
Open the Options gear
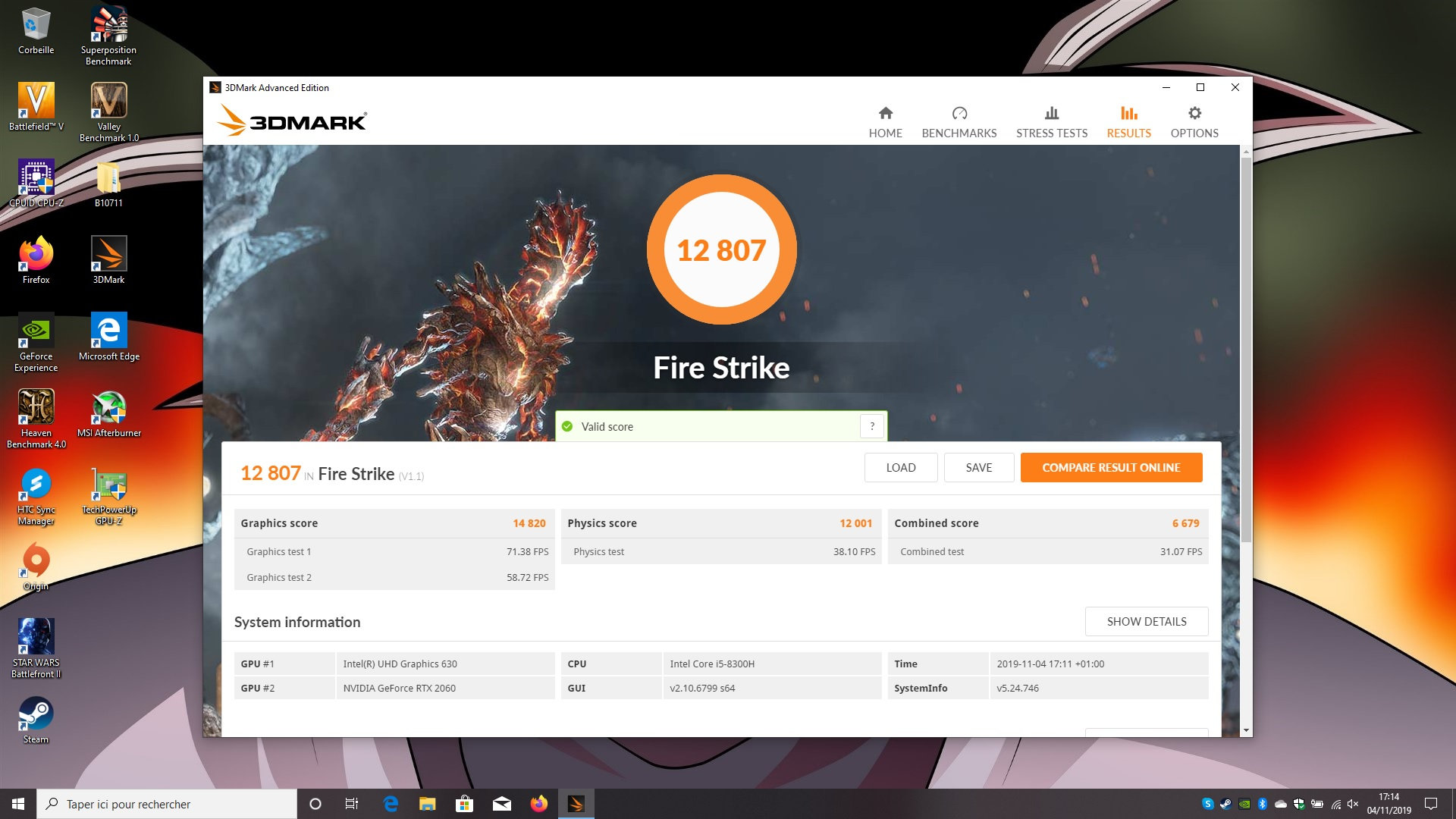tap(1194, 114)
